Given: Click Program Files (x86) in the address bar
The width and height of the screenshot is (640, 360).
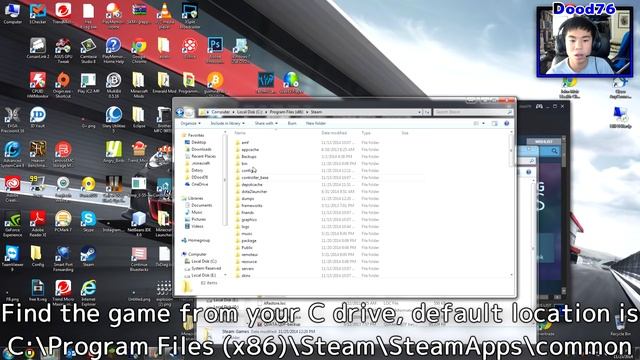Looking at the screenshot, I should click(x=286, y=112).
